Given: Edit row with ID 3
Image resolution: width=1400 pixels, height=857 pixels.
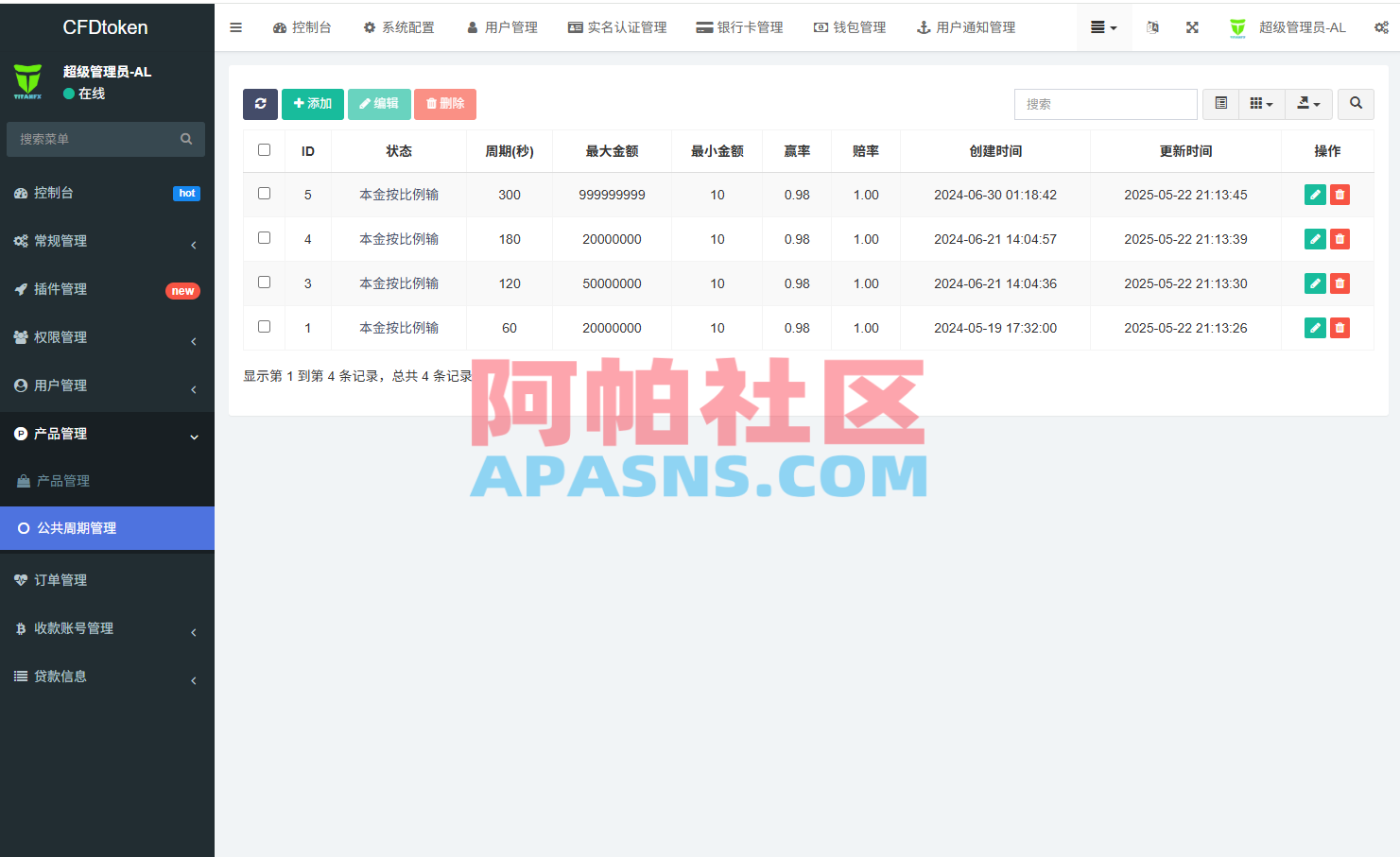Looking at the screenshot, I should click(x=1315, y=283).
